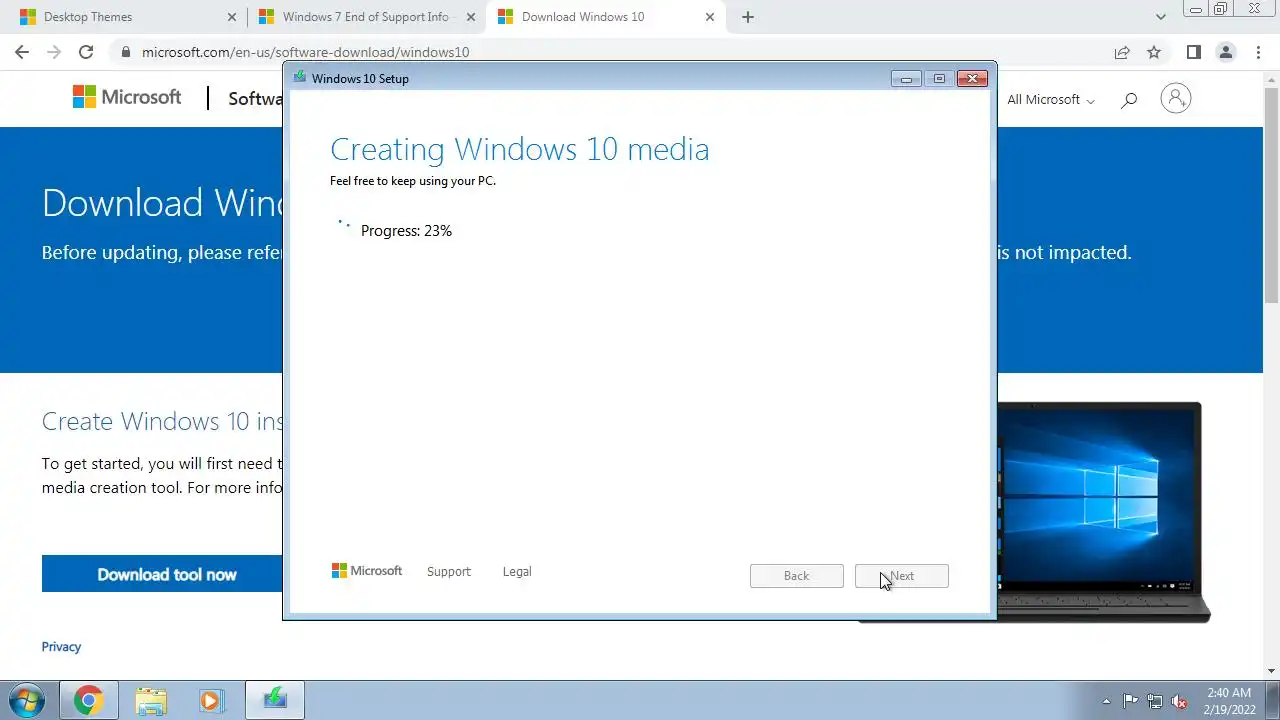The image size is (1280, 720).
Task: Reload the Download Windows 10 page
Action: click(86, 52)
